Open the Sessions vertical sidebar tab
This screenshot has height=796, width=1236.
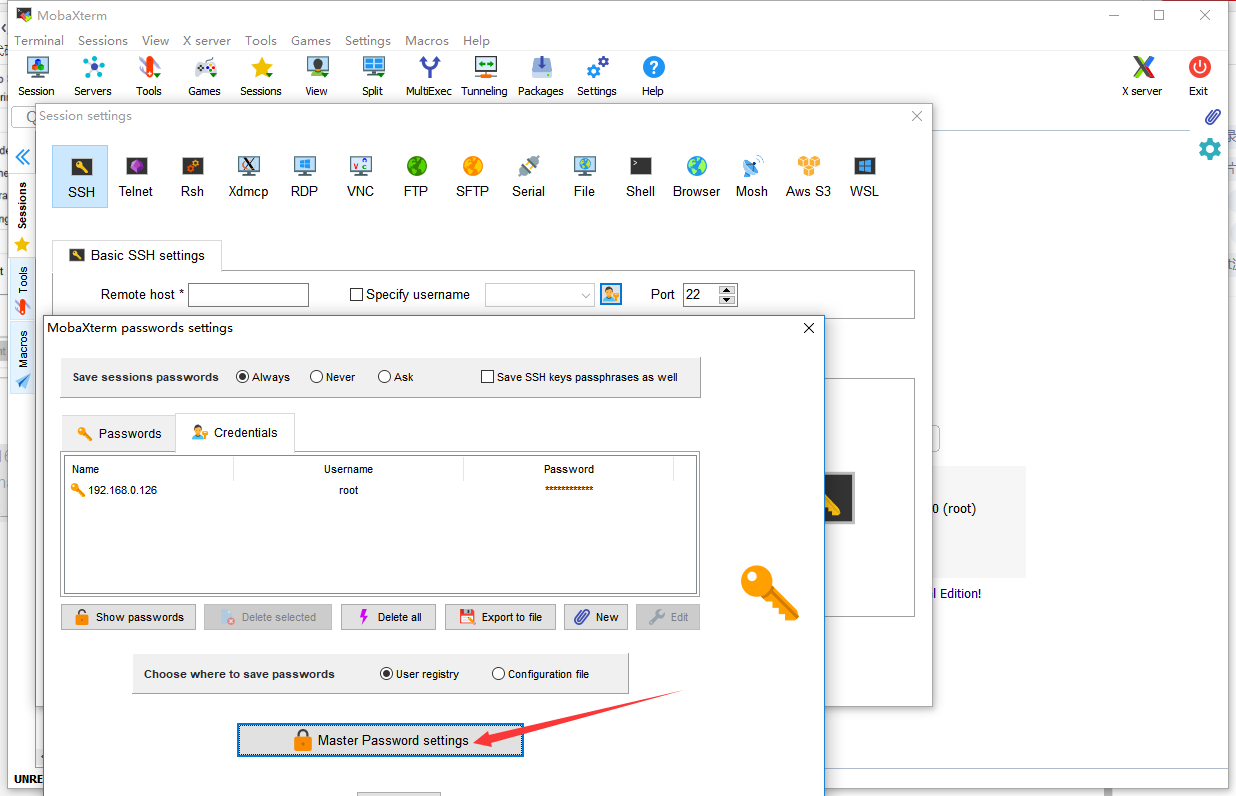click(22, 217)
